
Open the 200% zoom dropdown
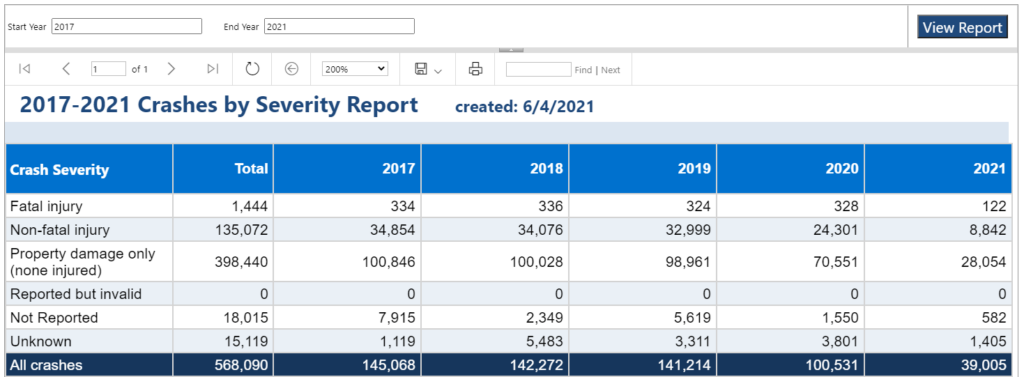point(355,69)
